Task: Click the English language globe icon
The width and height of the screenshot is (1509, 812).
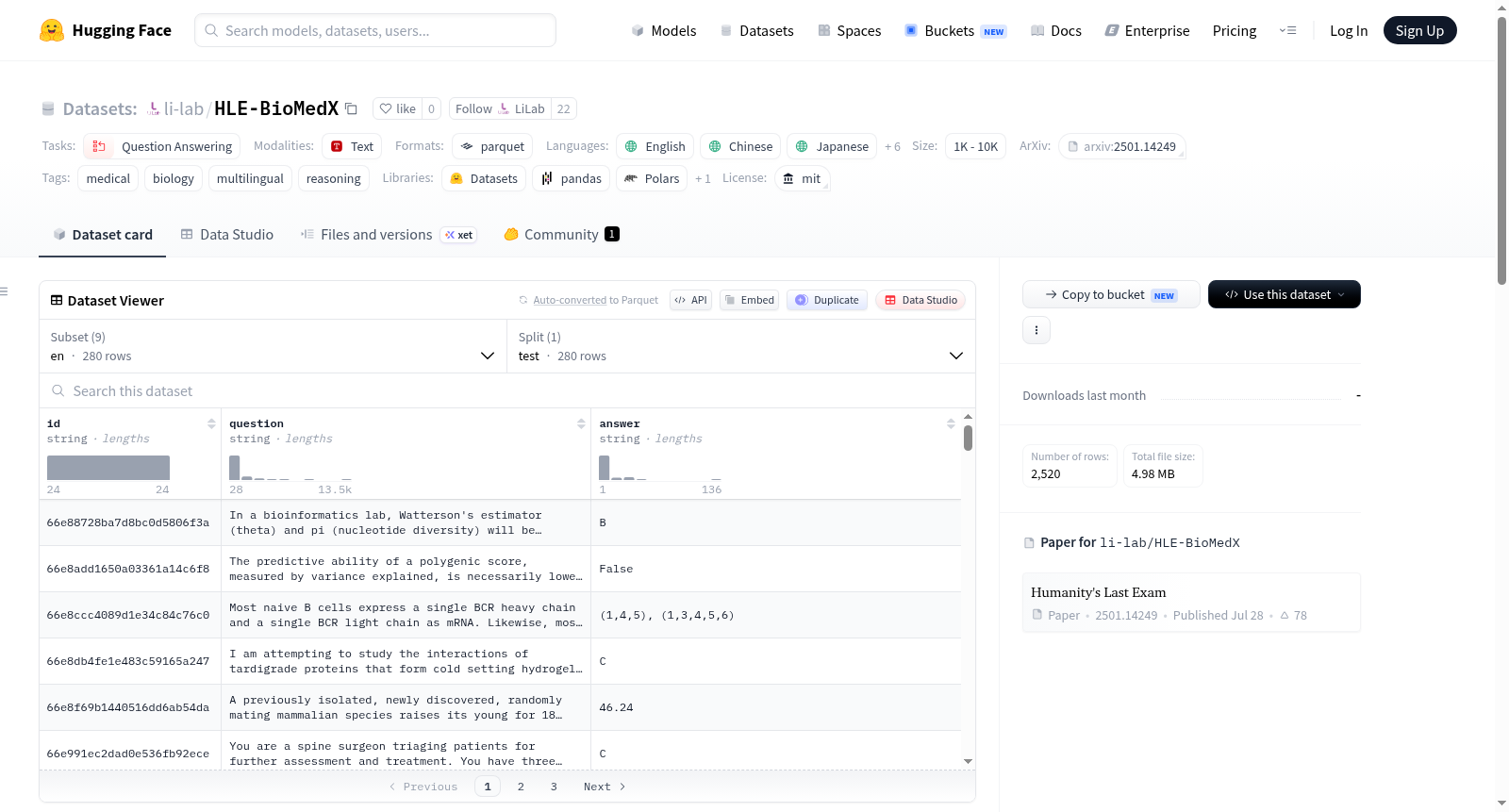Action: click(x=631, y=146)
